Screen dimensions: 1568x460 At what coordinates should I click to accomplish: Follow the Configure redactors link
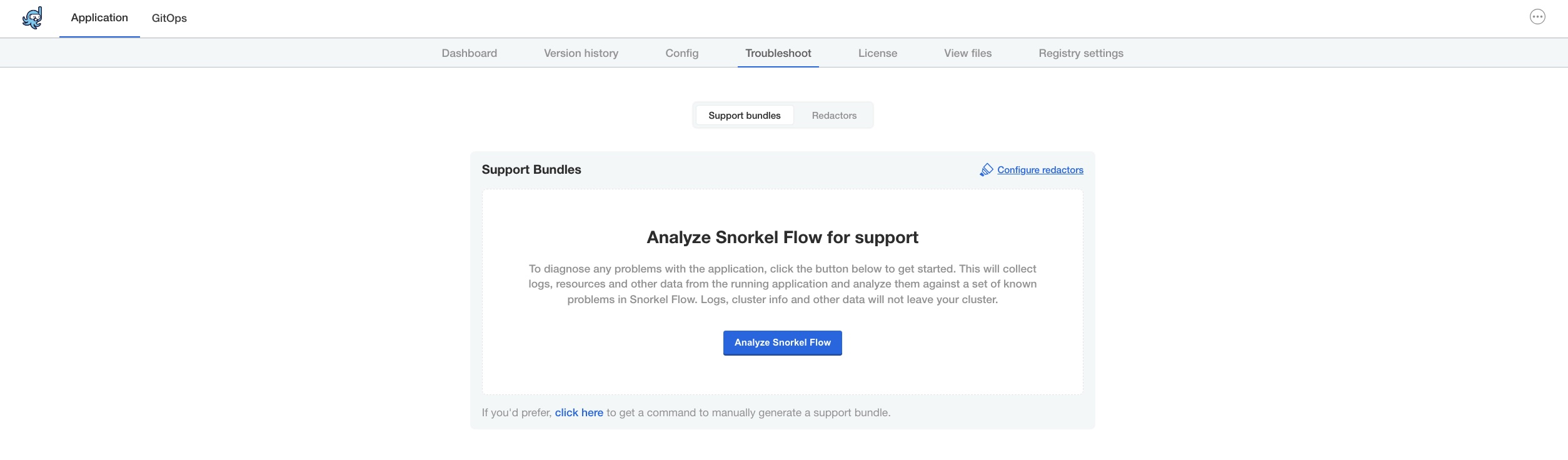tap(1040, 170)
